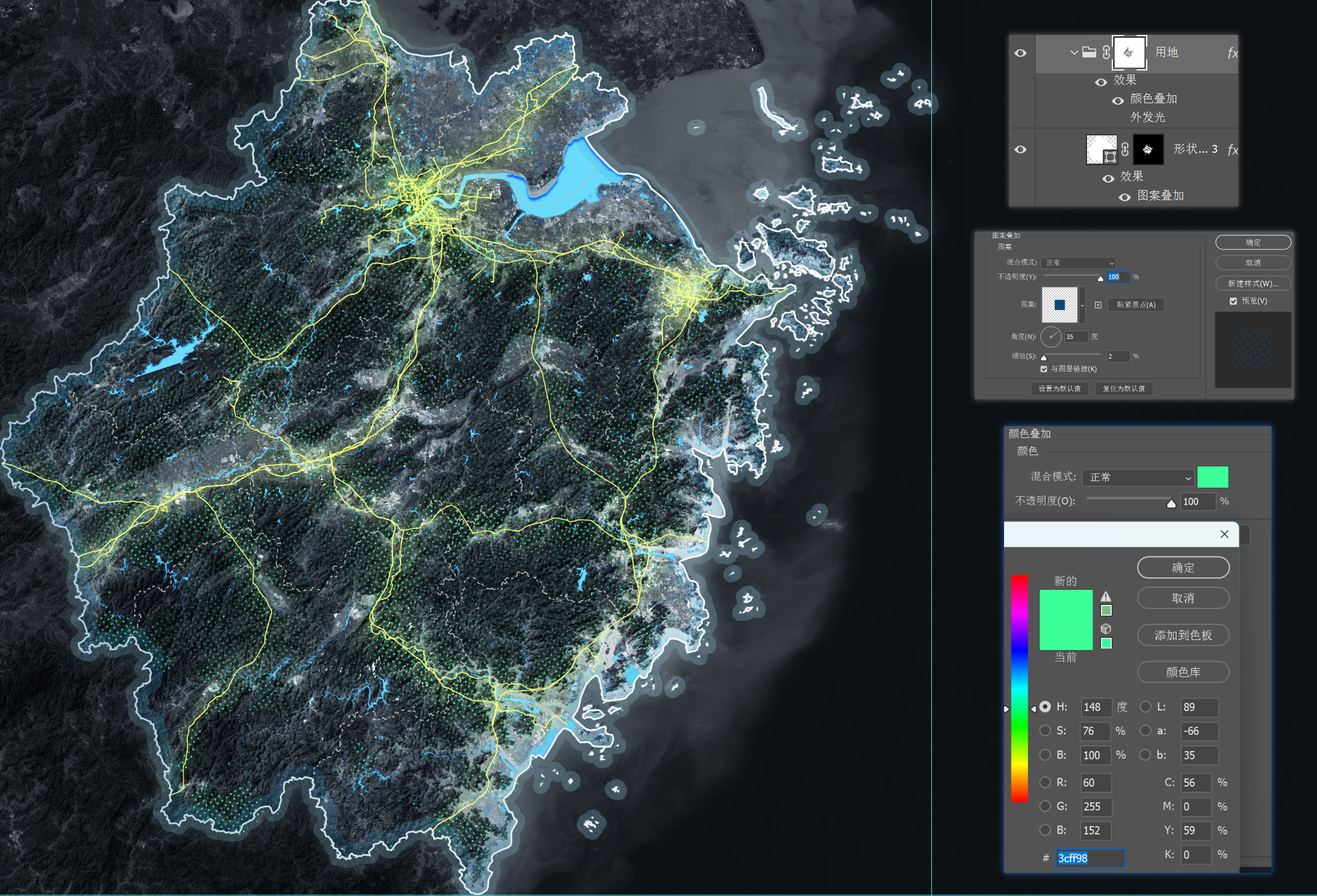Click the out-of-gamut warning triangle icon

tap(1106, 596)
